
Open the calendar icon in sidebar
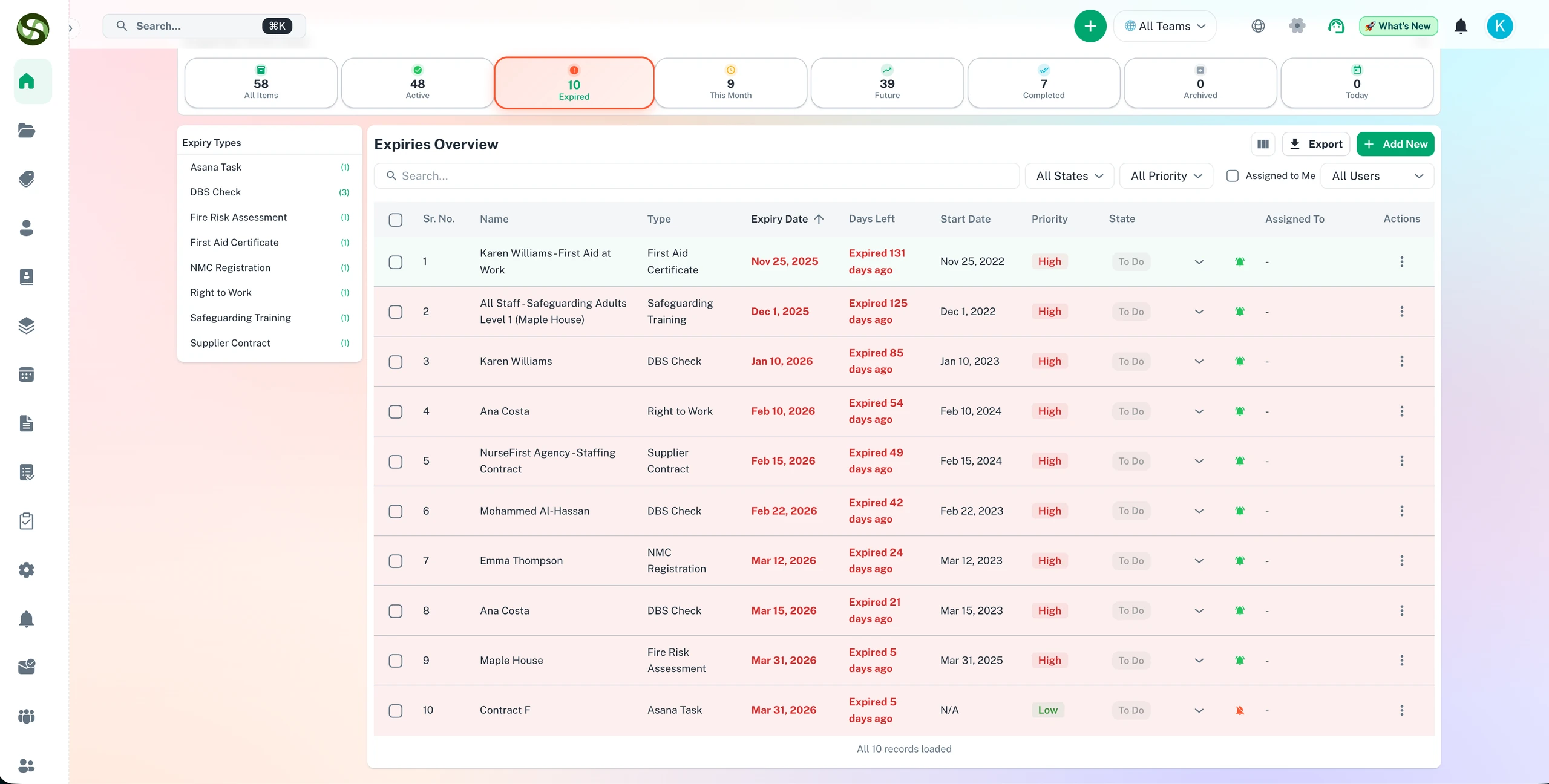(x=27, y=374)
